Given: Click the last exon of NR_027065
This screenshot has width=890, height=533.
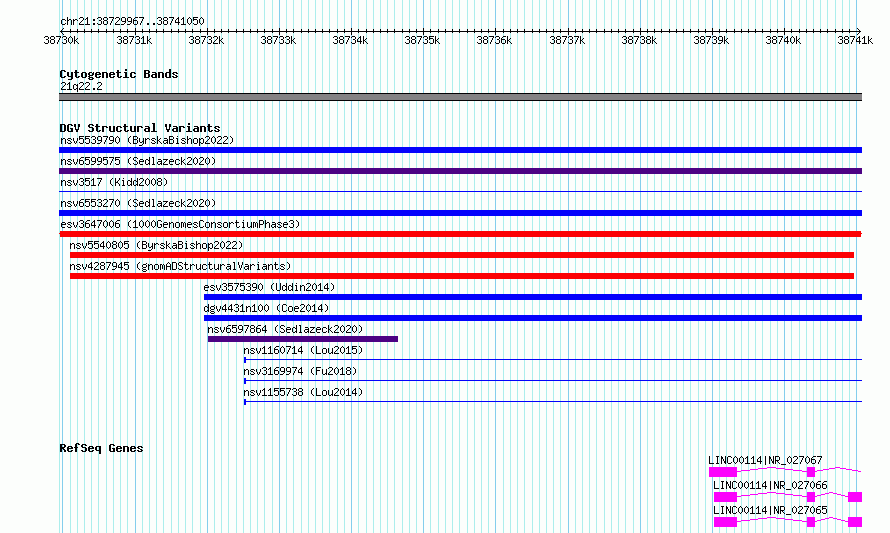Looking at the screenshot, I should coord(855,522).
